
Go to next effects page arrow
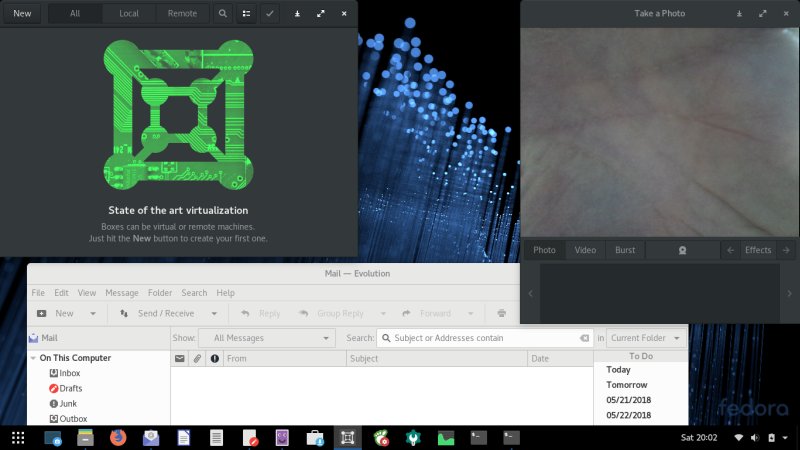click(x=786, y=250)
